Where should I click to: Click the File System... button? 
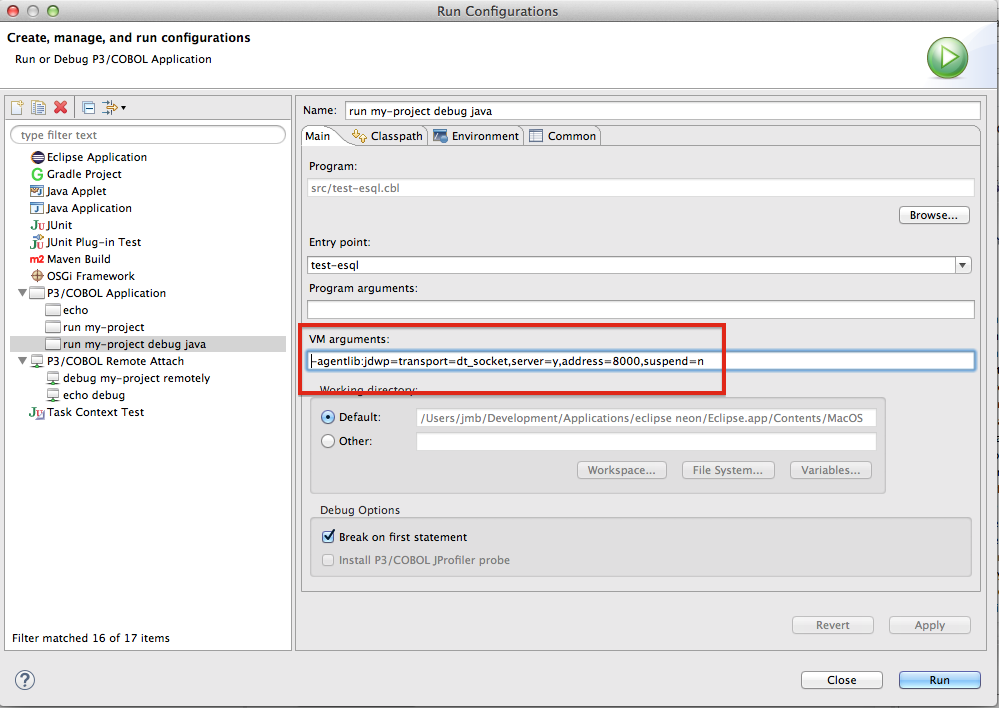(728, 470)
